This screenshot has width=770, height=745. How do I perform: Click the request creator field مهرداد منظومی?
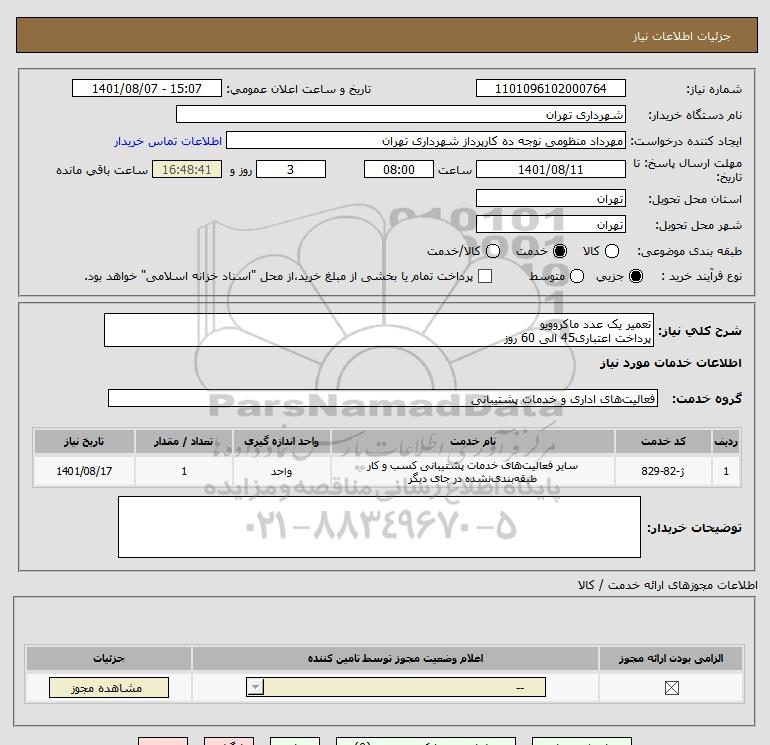click(426, 140)
